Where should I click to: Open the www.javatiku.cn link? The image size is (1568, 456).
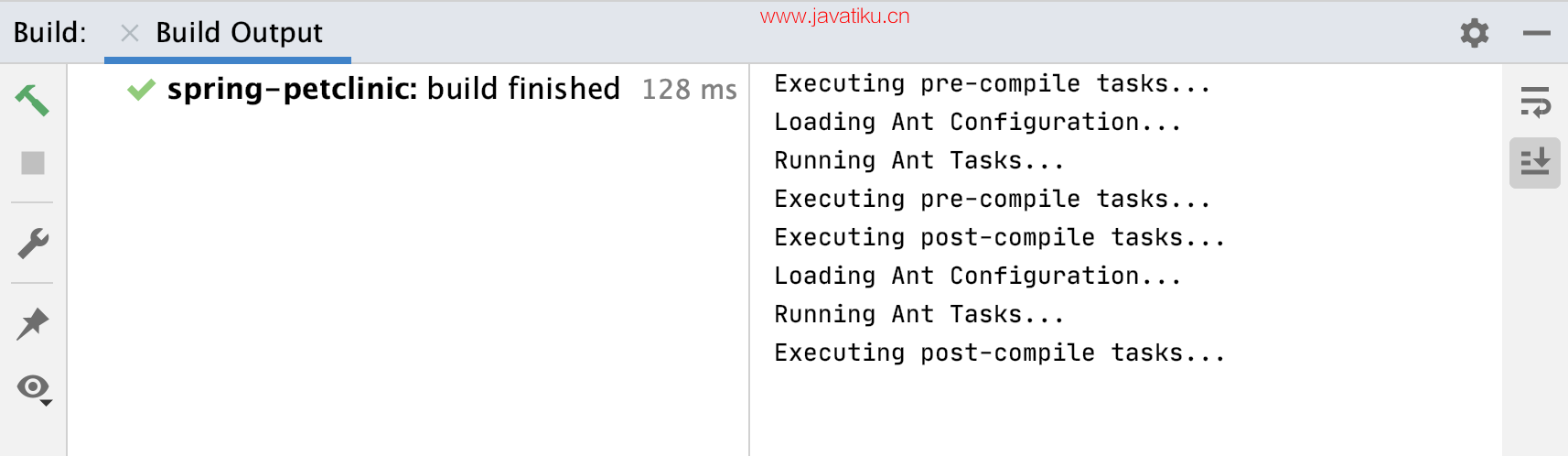pyautogui.click(x=834, y=16)
